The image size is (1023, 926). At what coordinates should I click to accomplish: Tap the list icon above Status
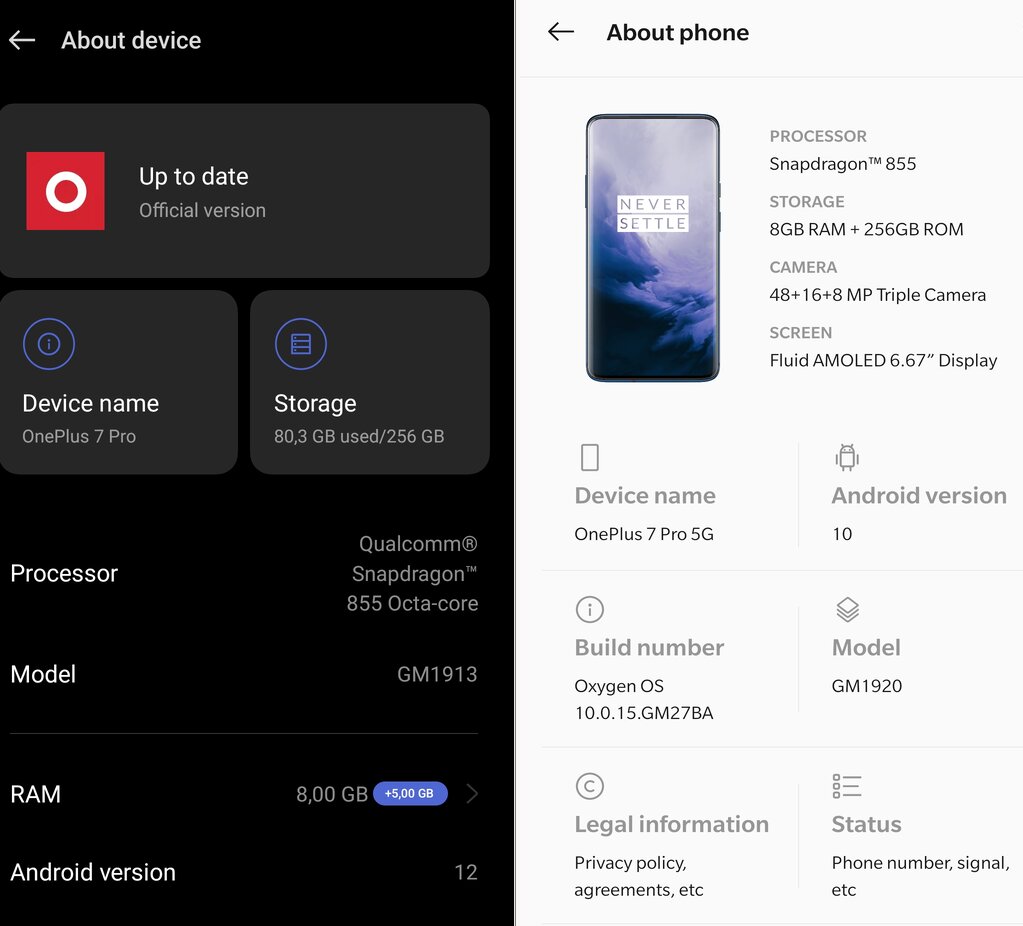tap(847, 786)
